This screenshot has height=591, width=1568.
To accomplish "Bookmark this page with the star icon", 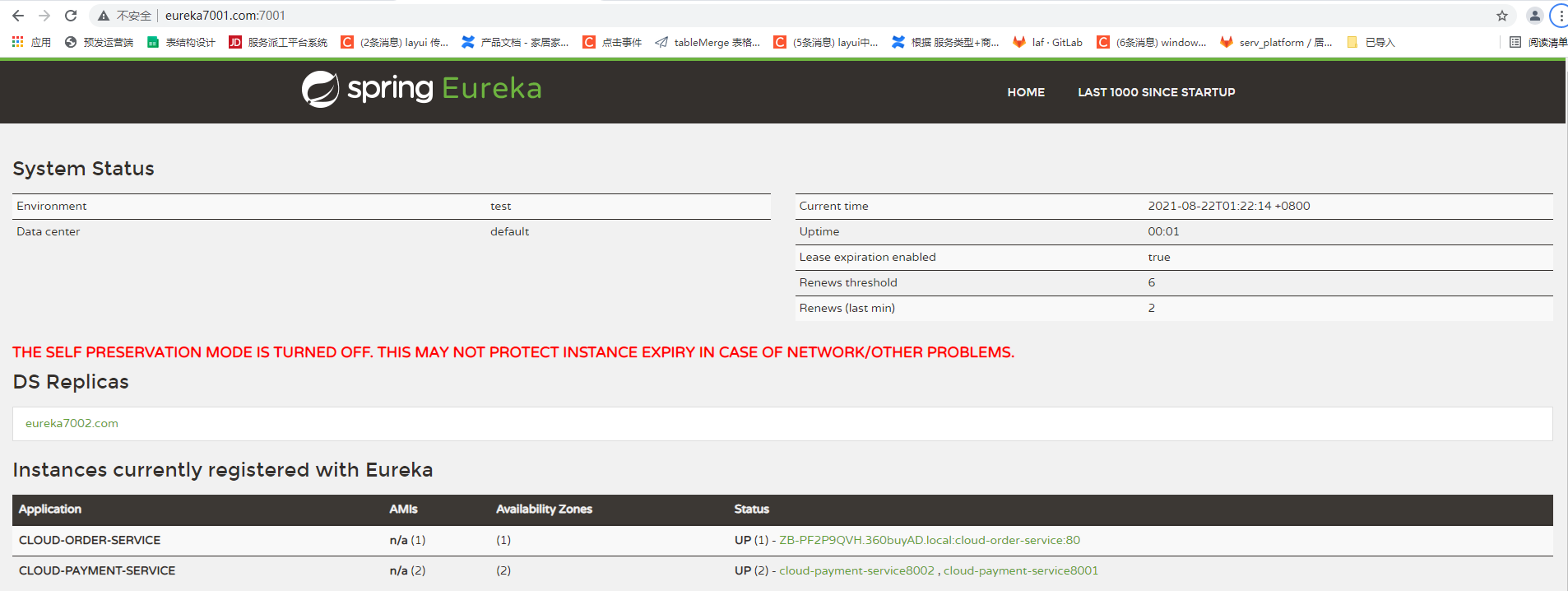I will [x=1502, y=16].
